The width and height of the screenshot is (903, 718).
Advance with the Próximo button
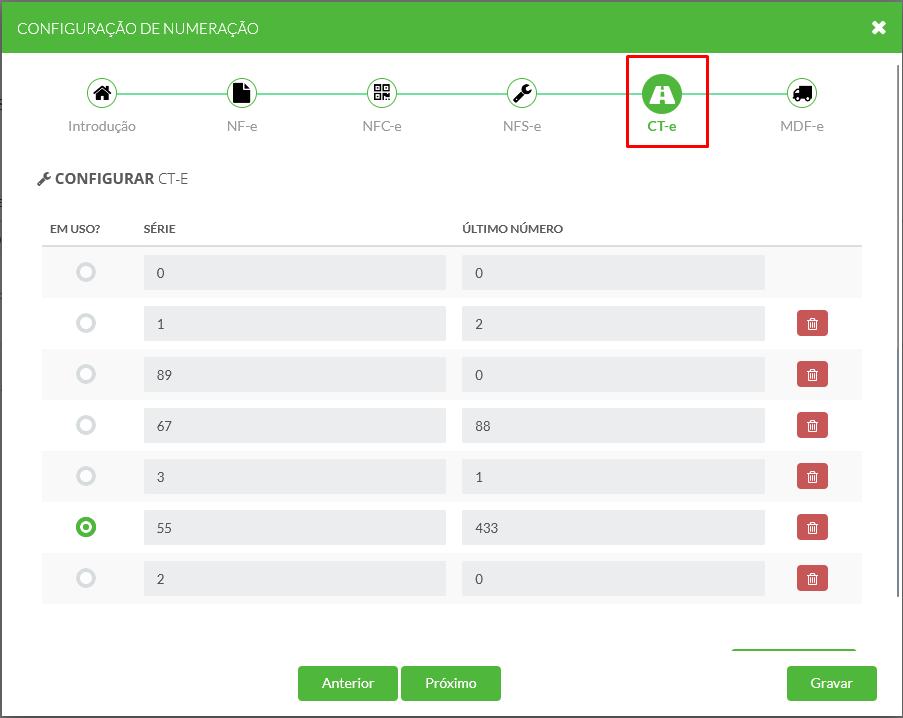(451, 683)
